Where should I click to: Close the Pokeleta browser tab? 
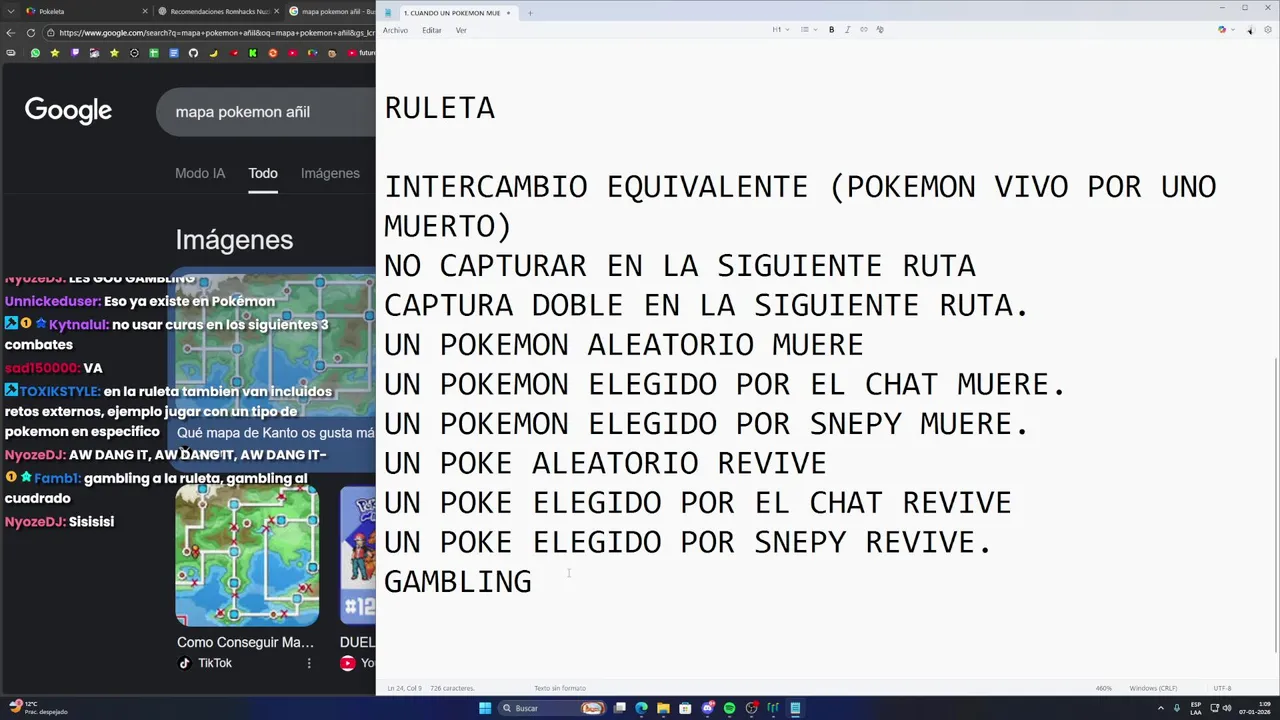144,12
